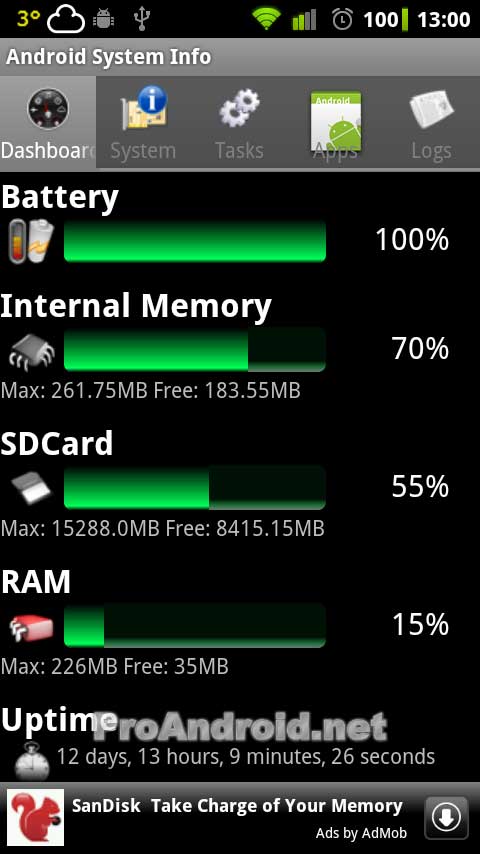Tap the Wi-Fi icon in status bar

point(265,20)
